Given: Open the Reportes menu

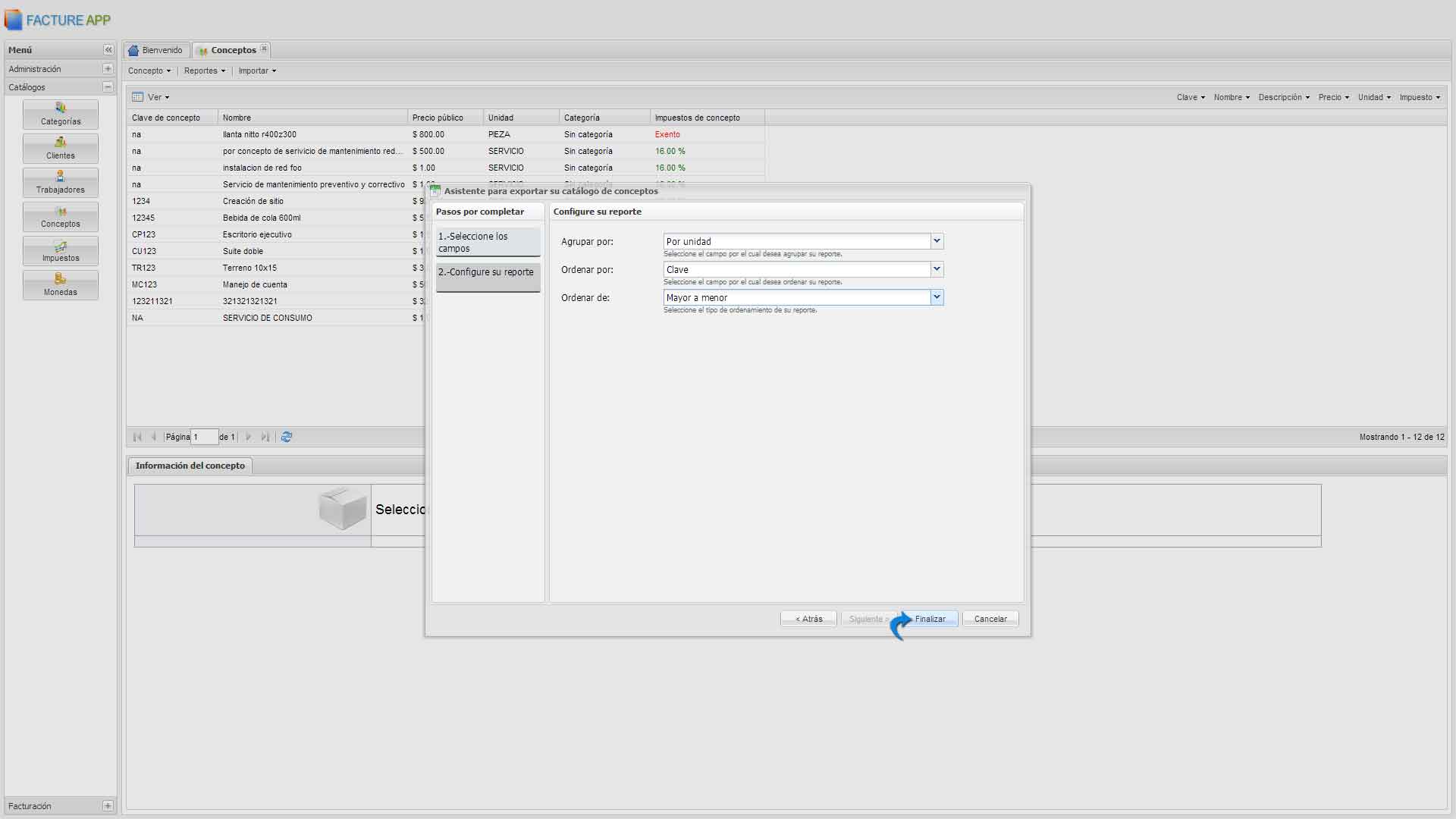Looking at the screenshot, I should pyautogui.click(x=204, y=71).
